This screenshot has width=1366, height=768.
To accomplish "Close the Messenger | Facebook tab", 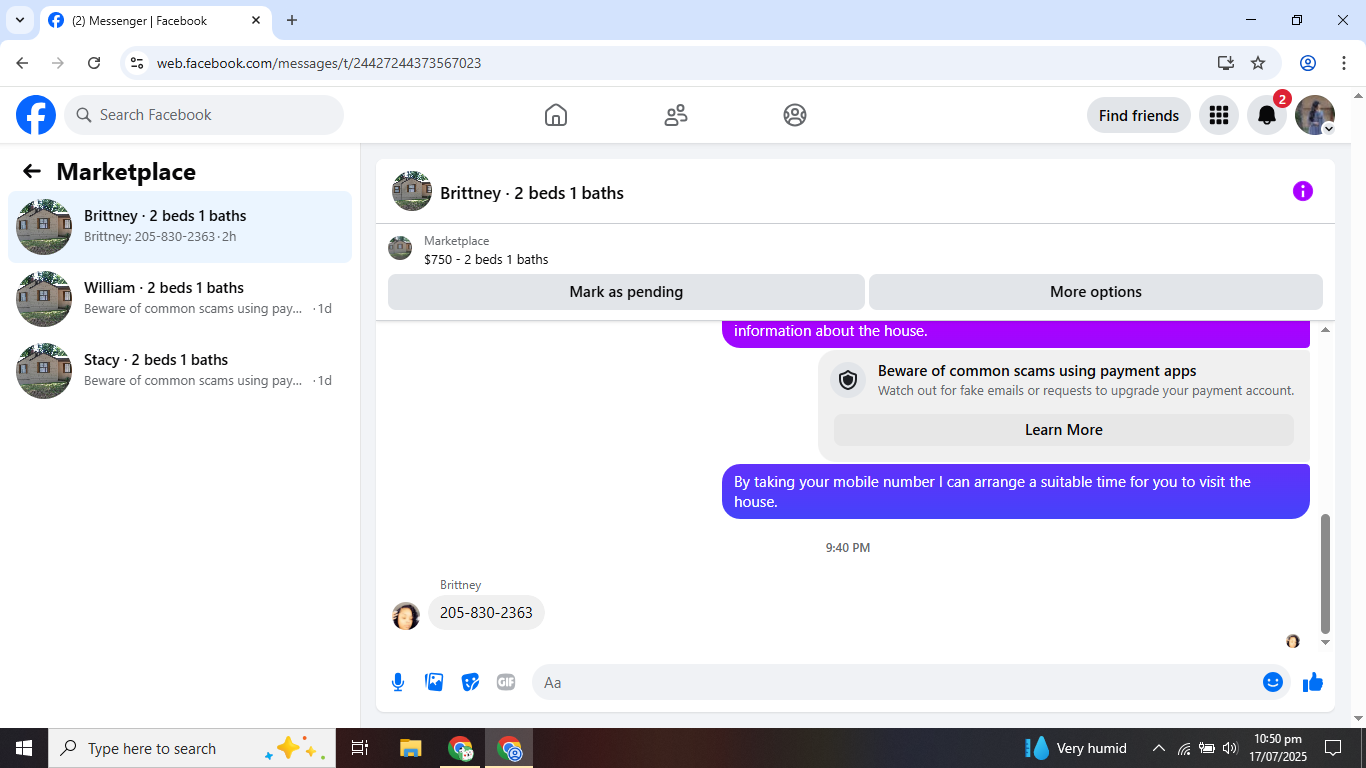I will pos(256,20).
